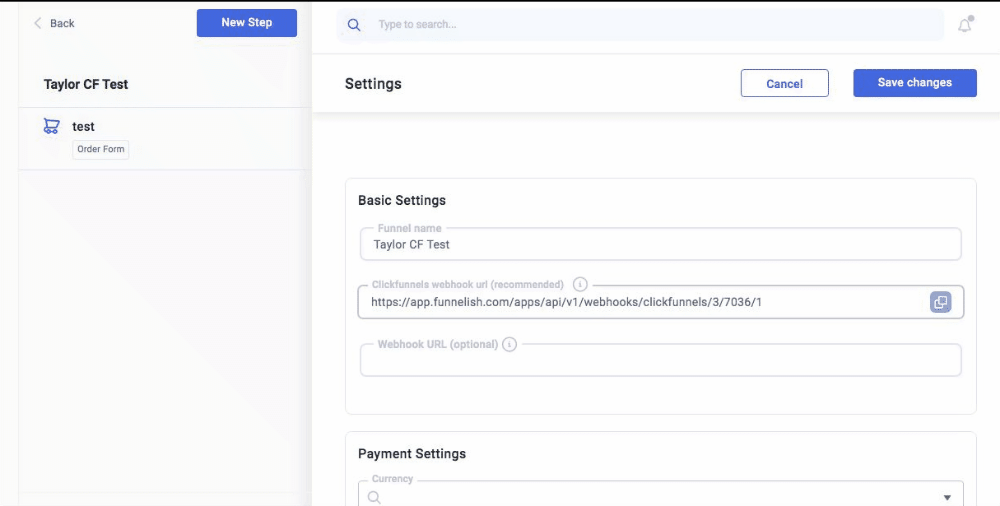The height and width of the screenshot is (506, 1000).
Task: Save changes to funnel settings
Action: (x=914, y=83)
